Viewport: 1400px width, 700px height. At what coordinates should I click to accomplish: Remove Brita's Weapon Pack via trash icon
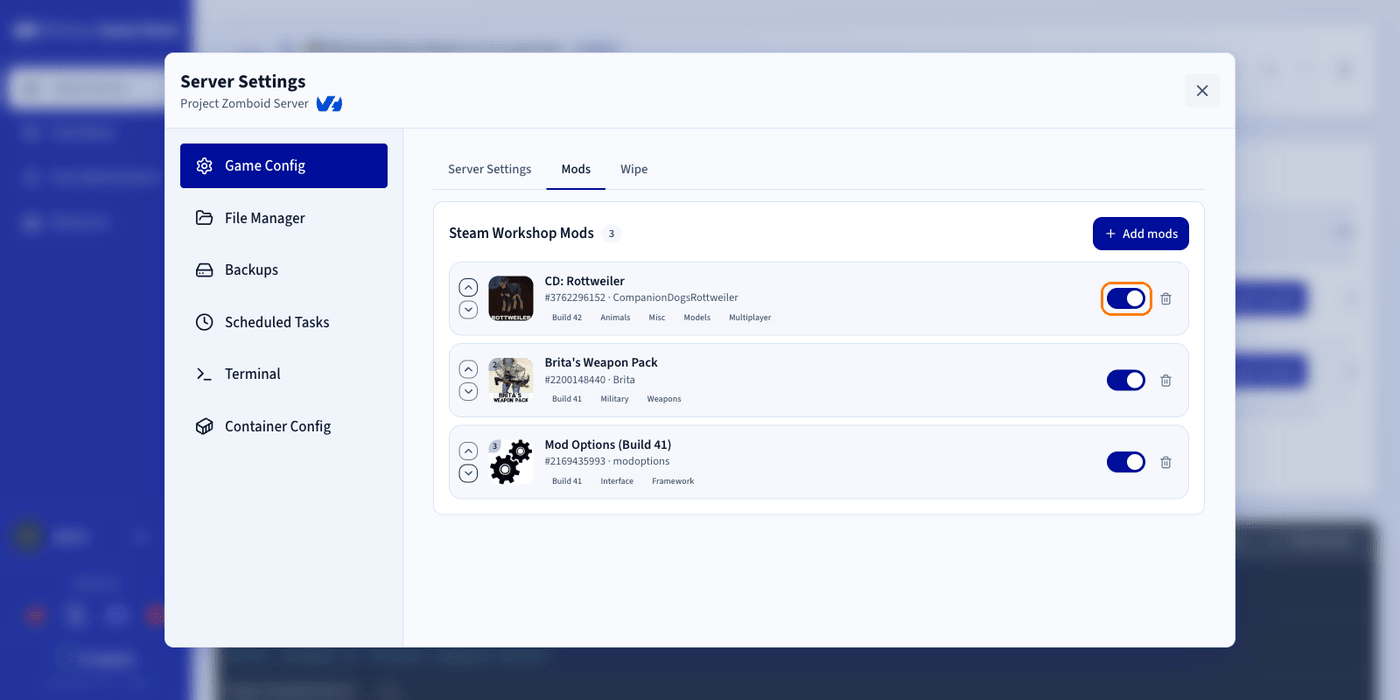pyautogui.click(x=1166, y=380)
